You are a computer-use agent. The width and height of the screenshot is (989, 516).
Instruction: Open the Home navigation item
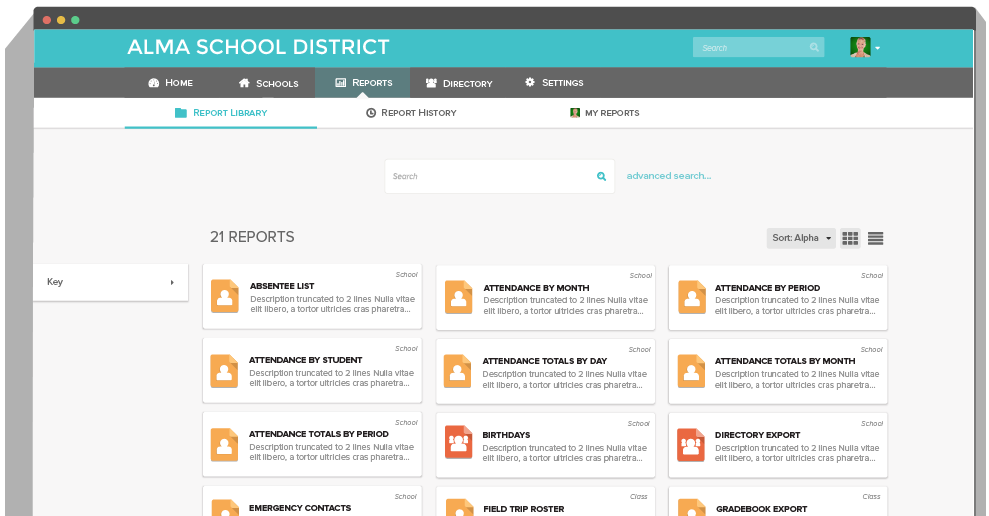[170, 83]
